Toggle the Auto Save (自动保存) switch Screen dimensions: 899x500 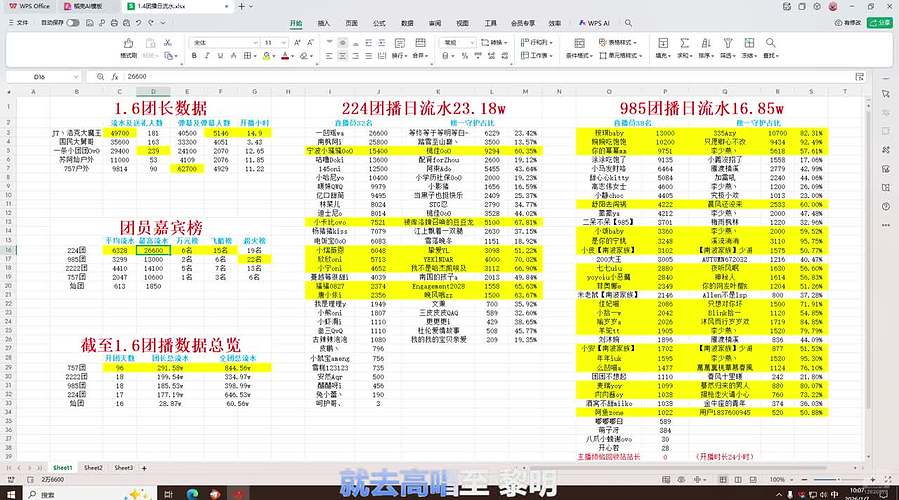pyautogui.click(x=73, y=23)
